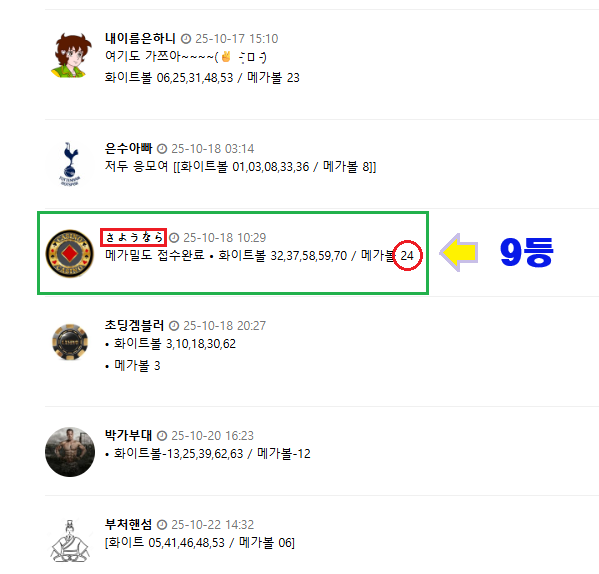The image size is (599, 574).
Task: Click 박가부대's muscular man avatar
Action: 70,452
